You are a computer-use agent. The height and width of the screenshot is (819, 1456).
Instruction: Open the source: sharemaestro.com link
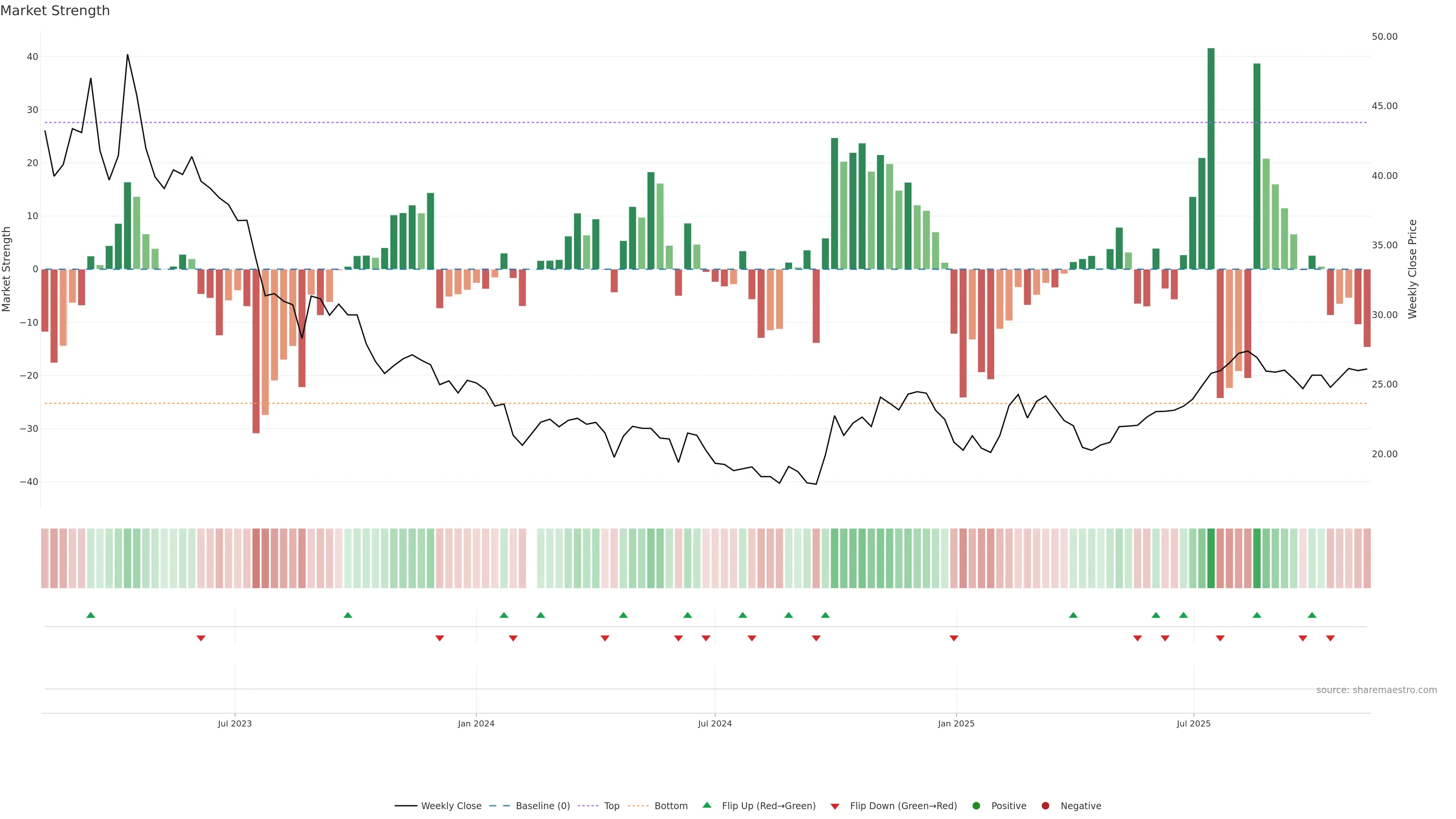click(x=1376, y=690)
